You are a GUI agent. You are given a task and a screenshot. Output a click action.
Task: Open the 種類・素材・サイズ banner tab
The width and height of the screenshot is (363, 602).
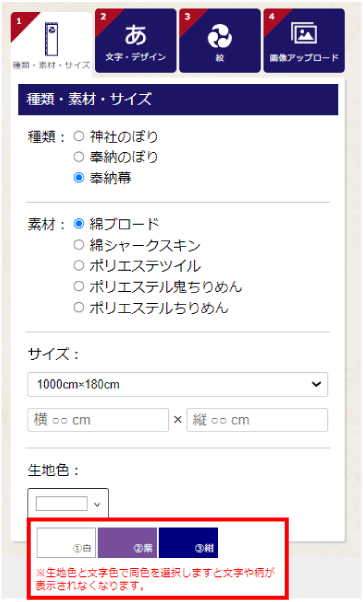(x=51, y=43)
